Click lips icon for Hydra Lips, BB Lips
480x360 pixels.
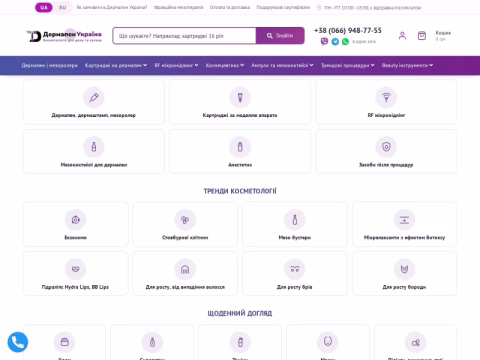pos(76,269)
